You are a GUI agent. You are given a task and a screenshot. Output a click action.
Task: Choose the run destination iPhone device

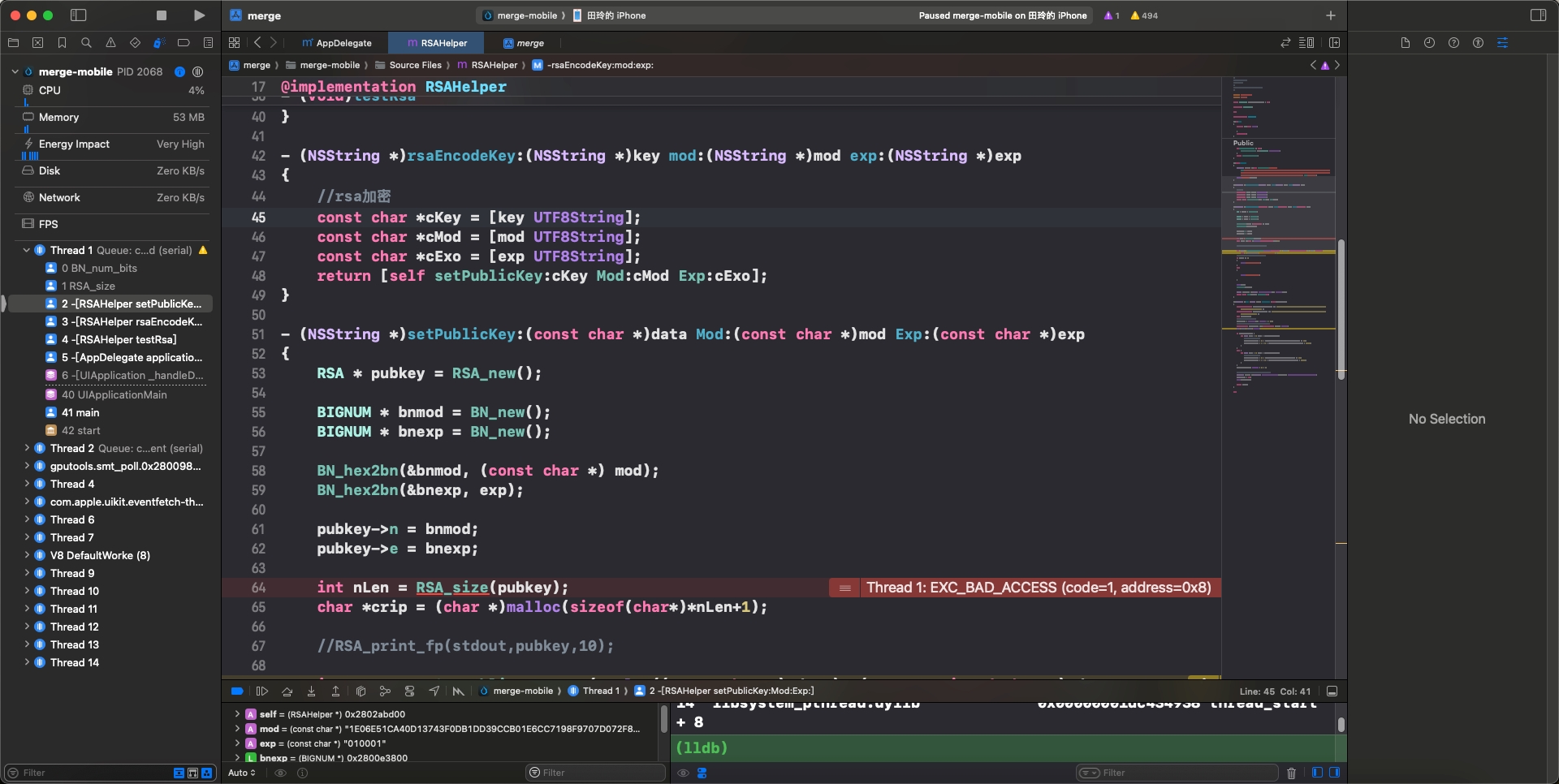click(610, 15)
